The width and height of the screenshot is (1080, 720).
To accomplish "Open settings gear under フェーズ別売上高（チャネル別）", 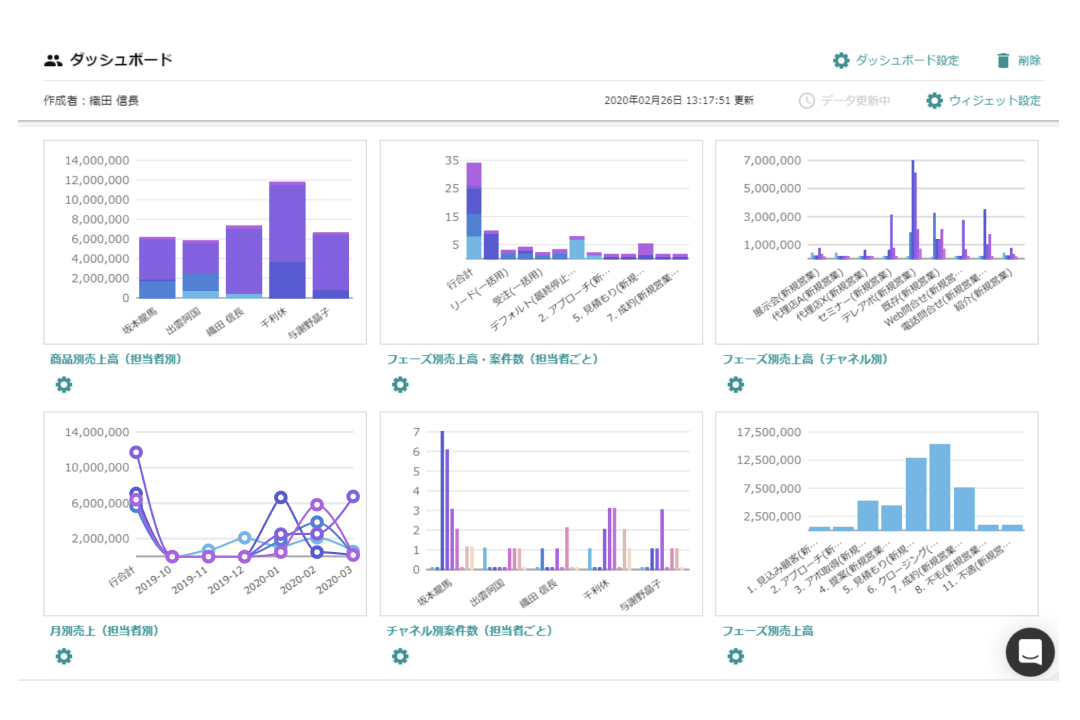I will [x=736, y=384].
